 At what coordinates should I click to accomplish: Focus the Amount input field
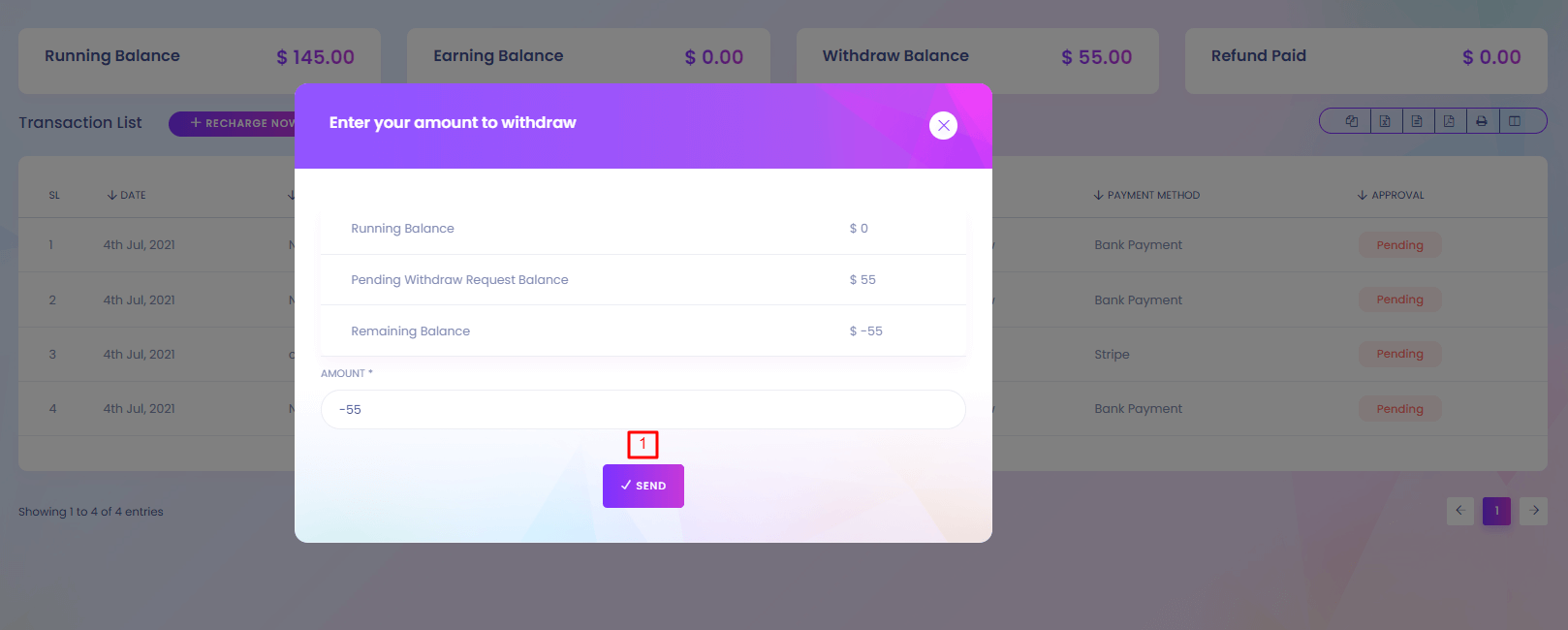(x=643, y=409)
